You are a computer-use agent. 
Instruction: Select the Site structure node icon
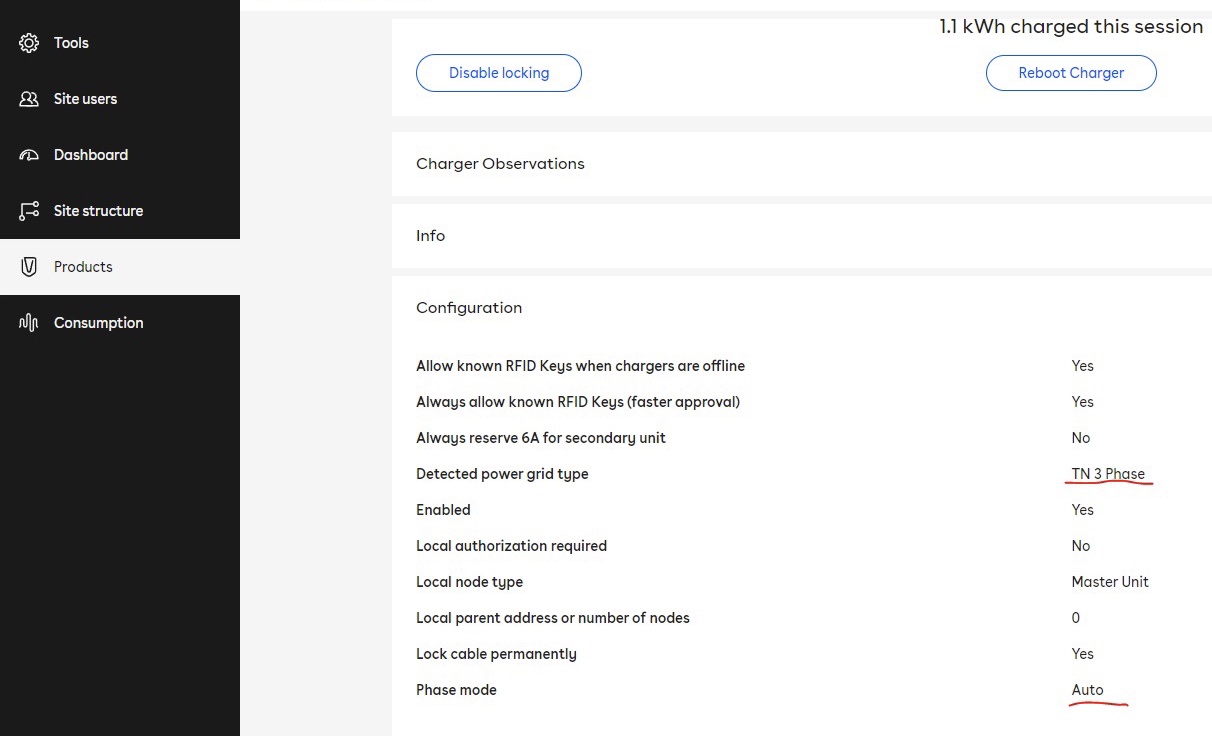(x=29, y=210)
